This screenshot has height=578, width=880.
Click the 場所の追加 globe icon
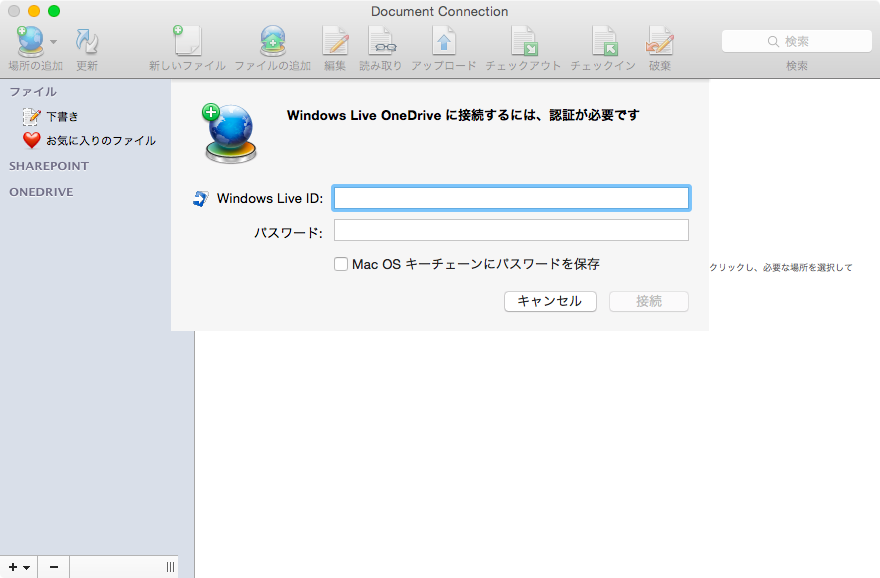point(30,42)
